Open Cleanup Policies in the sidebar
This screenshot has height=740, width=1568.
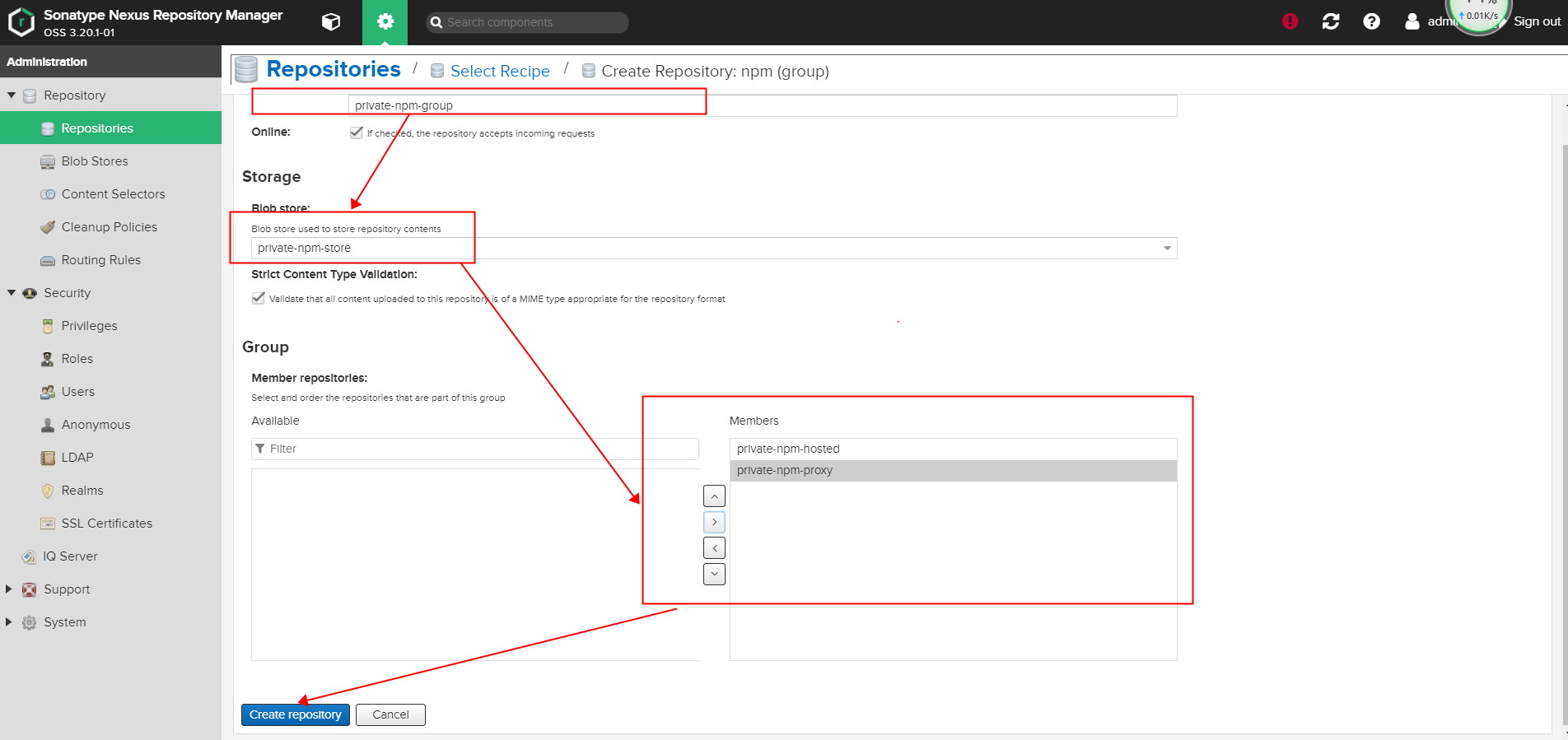click(110, 227)
